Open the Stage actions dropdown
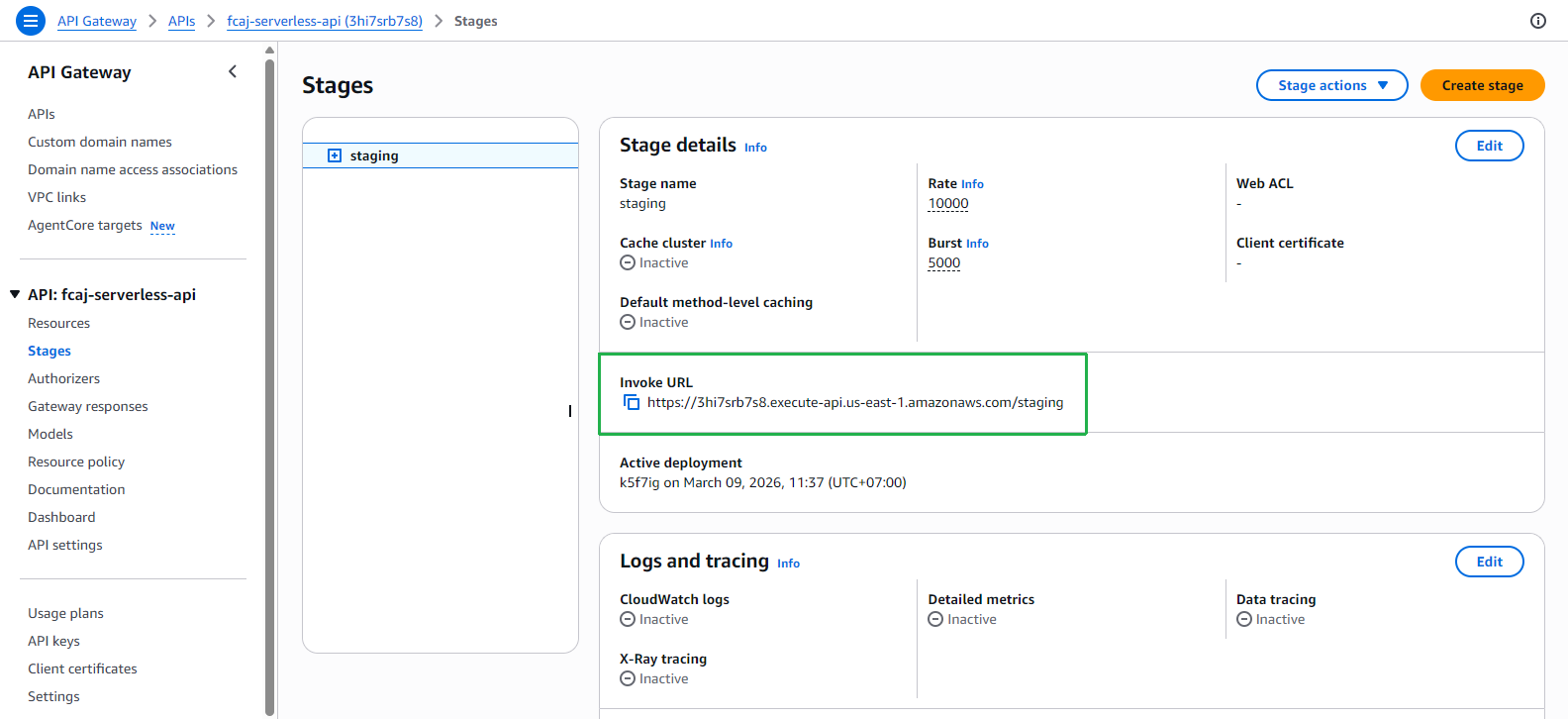1568x719 pixels. [1332, 85]
